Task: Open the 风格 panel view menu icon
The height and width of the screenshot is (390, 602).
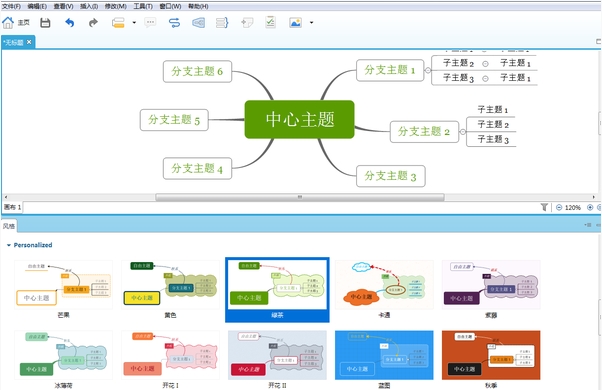Action: pos(588,225)
